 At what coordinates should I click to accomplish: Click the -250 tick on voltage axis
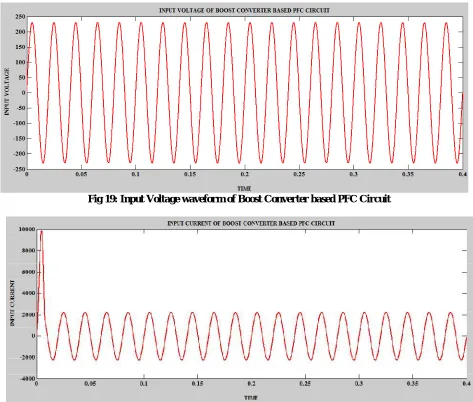[x=19, y=169]
